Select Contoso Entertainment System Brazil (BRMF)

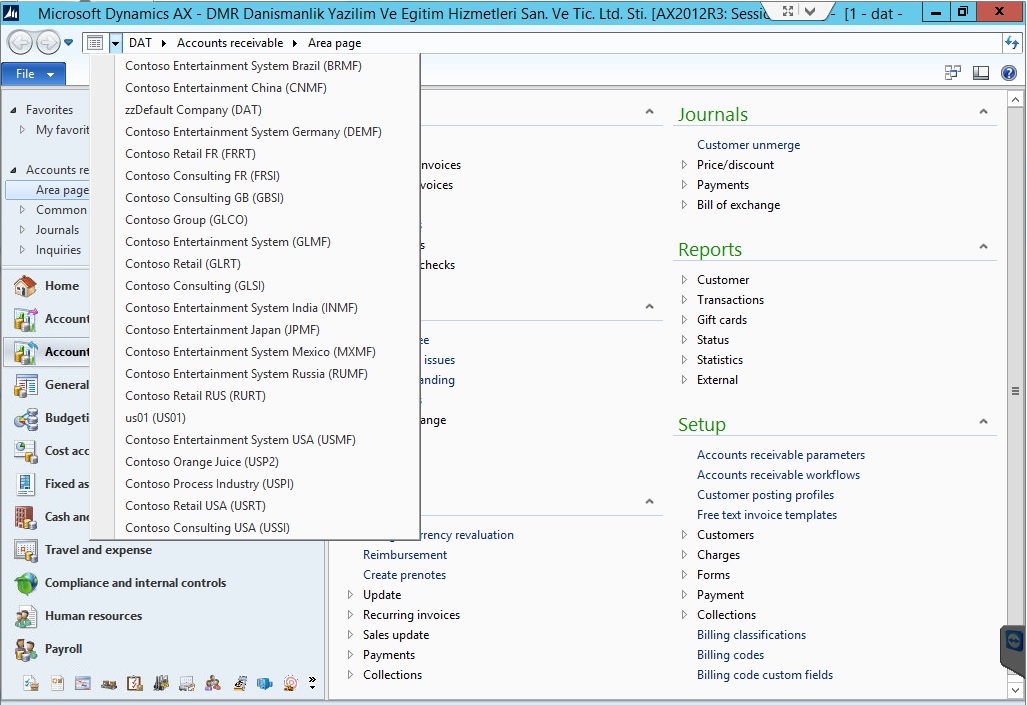pyautogui.click(x=243, y=66)
